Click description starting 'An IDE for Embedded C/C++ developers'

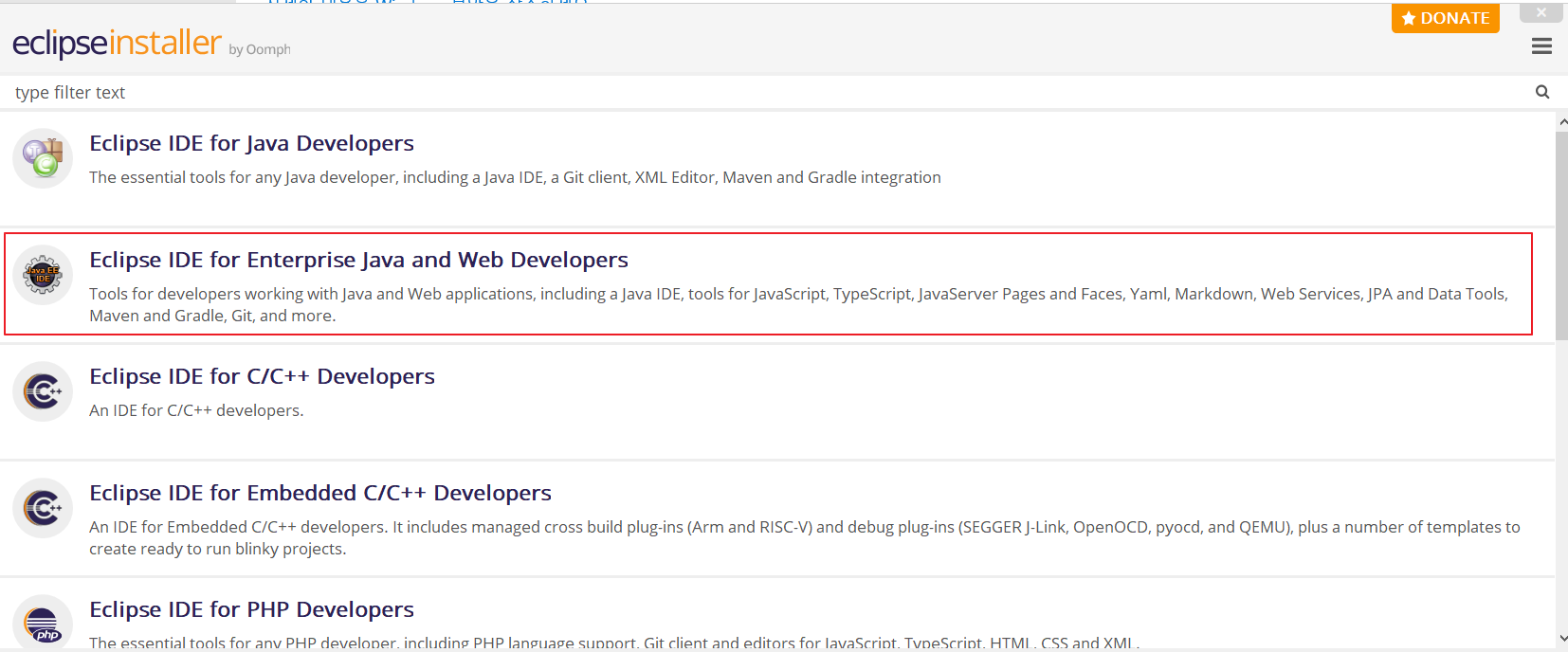[804, 537]
